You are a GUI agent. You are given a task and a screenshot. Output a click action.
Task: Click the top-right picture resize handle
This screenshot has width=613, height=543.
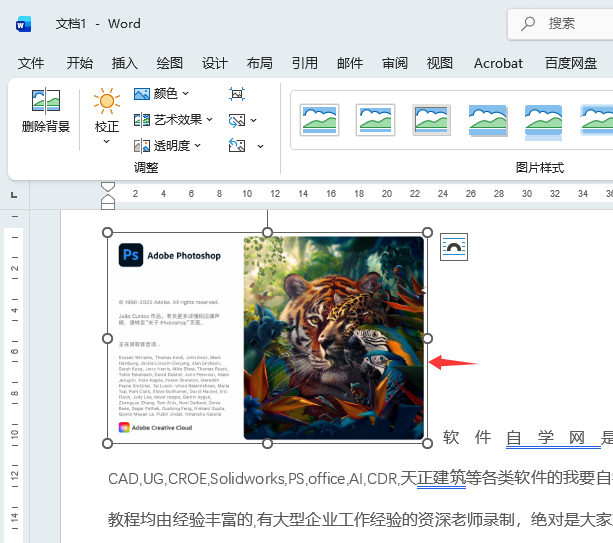tap(428, 233)
